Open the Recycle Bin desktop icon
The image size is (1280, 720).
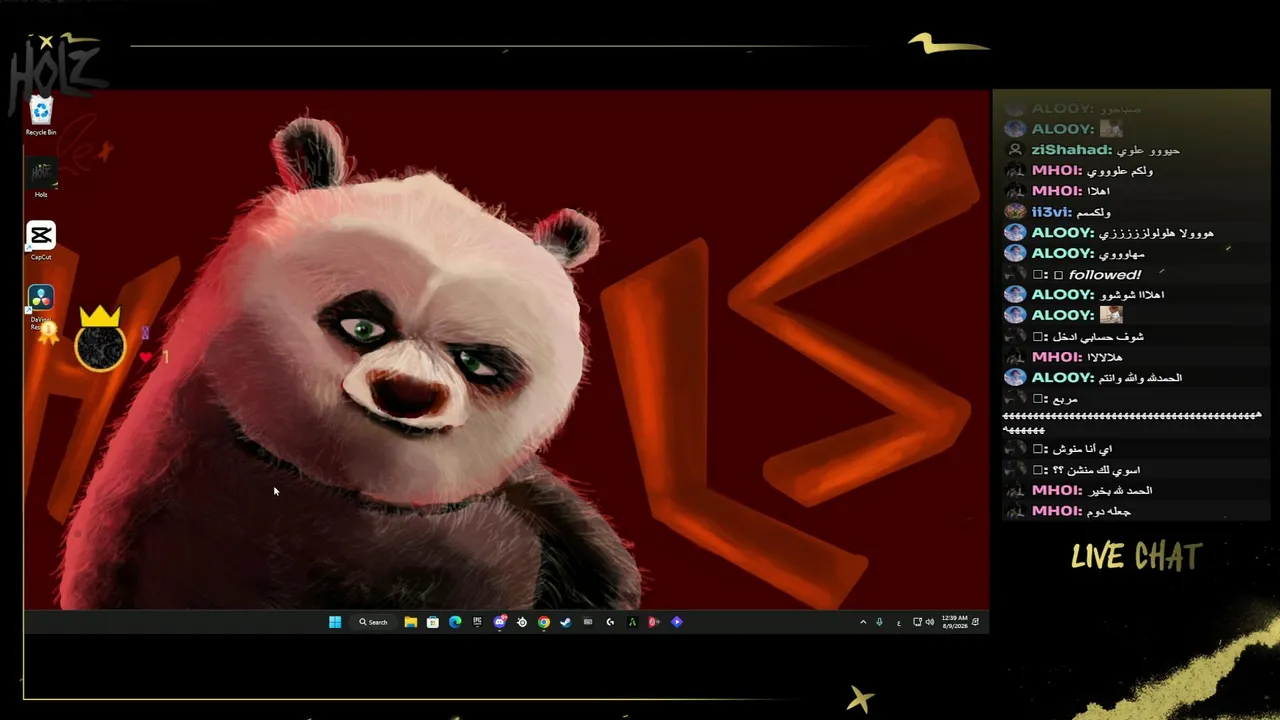point(41,116)
